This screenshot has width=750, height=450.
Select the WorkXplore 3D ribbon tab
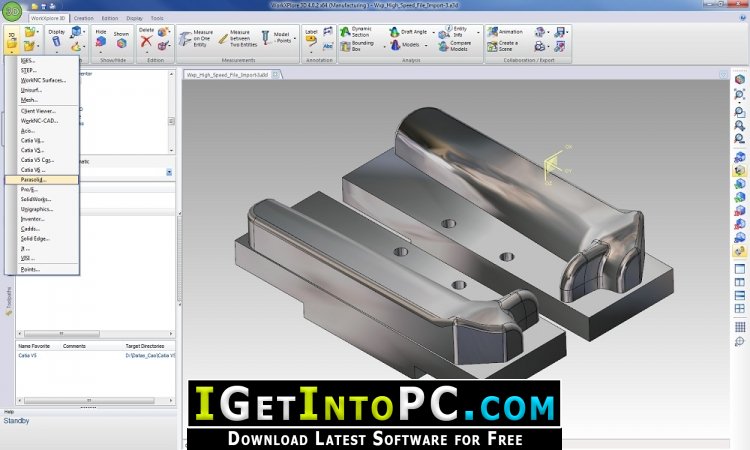point(48,18)
